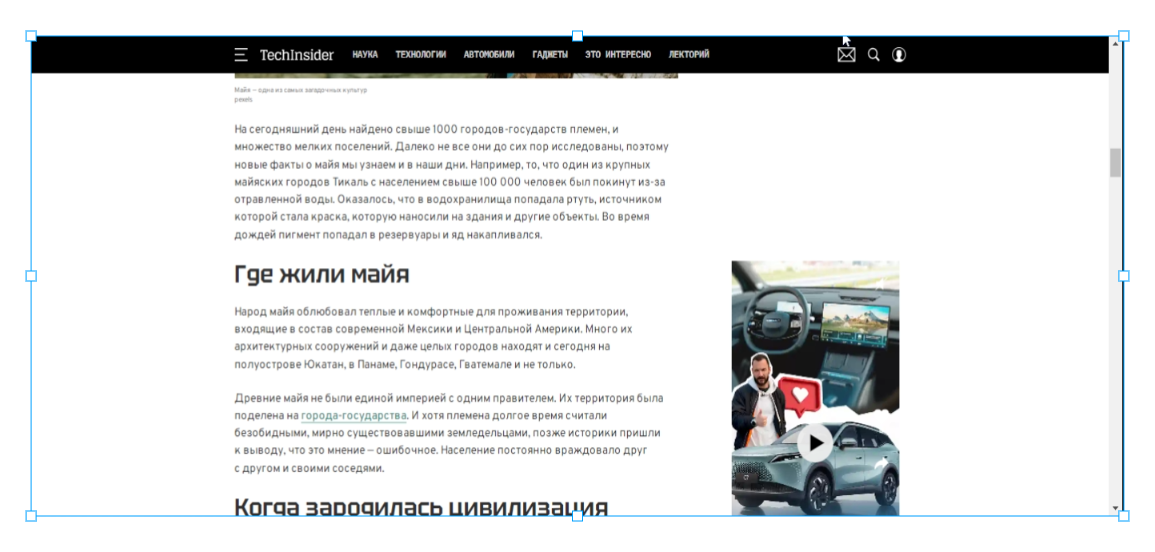Screen dimensions: 1155x552
Task: Select bottom-left selection frame handle
Action: (31, 516)
